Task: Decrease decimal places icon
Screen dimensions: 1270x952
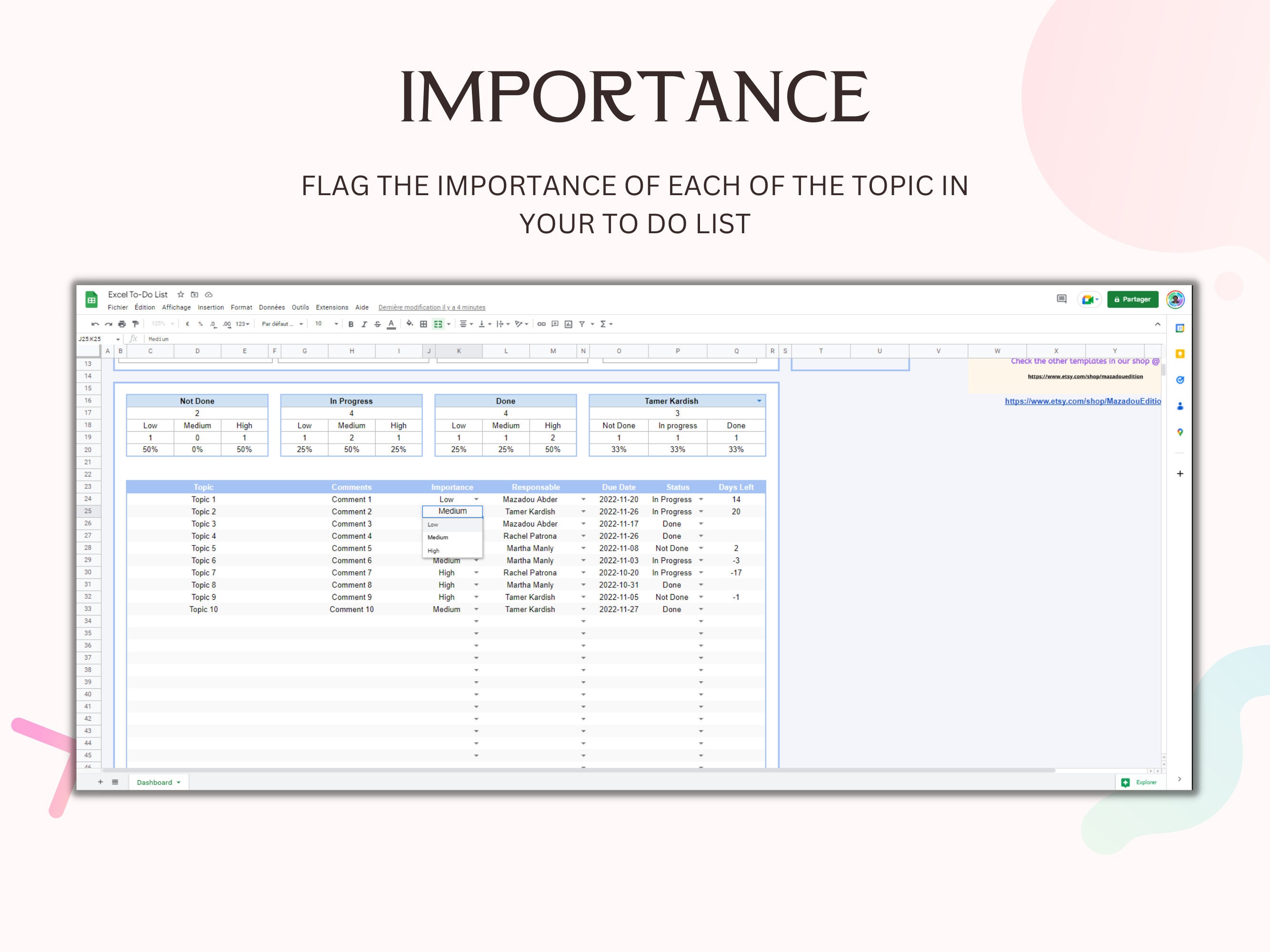Action: [213, 324]
